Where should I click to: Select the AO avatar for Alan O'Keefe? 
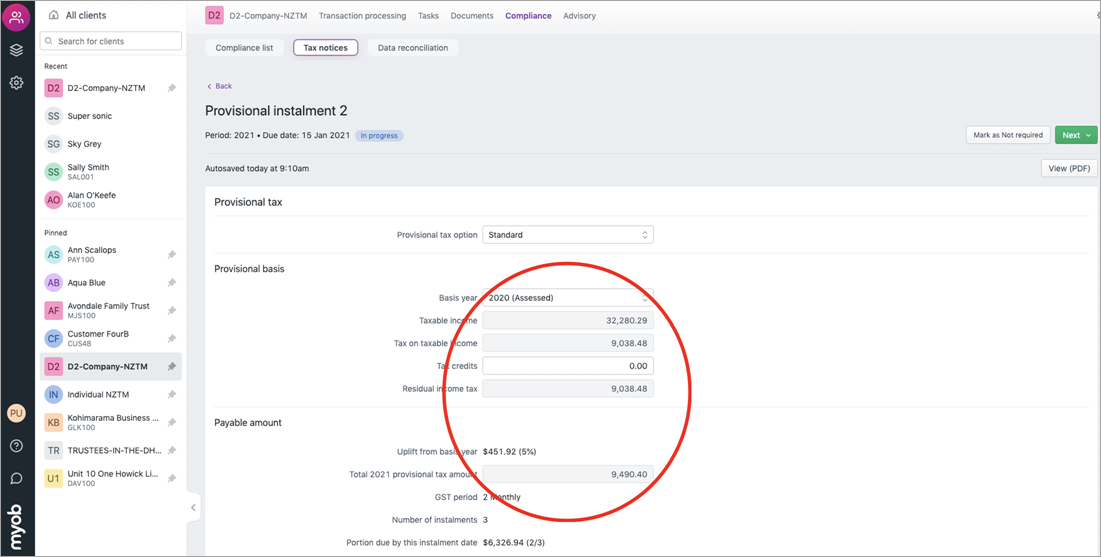(x=53, y=199)
